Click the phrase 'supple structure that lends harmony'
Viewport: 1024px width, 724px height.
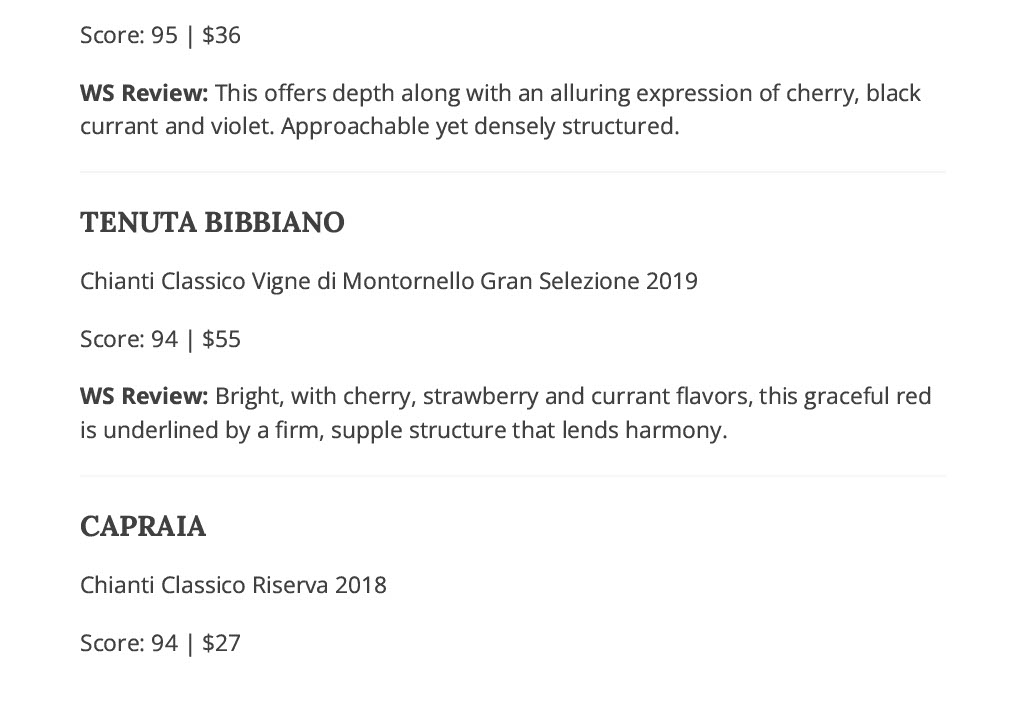[526, 431]
